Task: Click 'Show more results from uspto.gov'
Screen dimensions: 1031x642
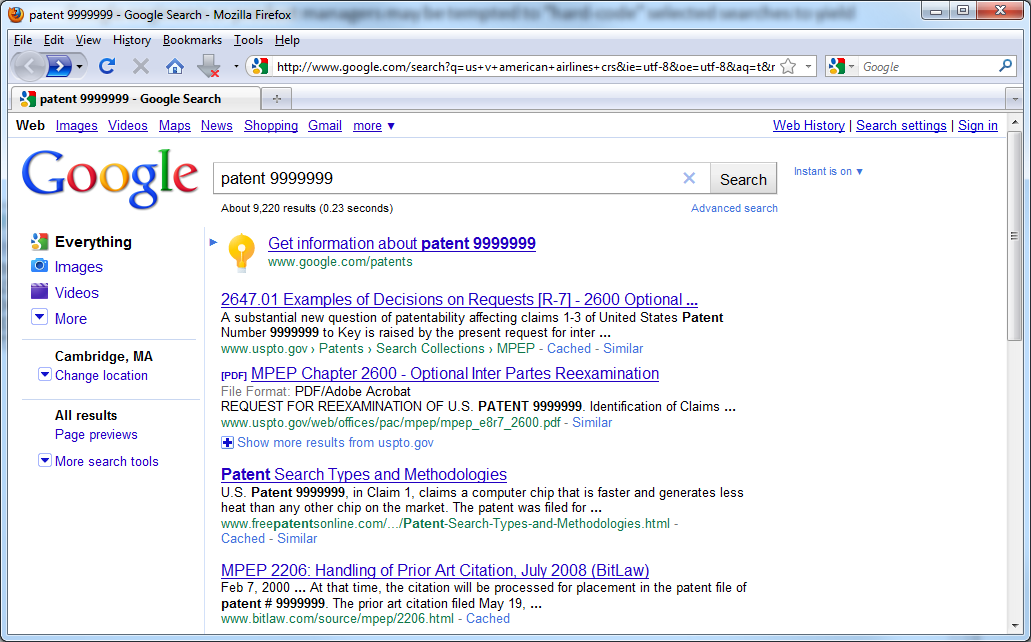Action: pos(335,443)
